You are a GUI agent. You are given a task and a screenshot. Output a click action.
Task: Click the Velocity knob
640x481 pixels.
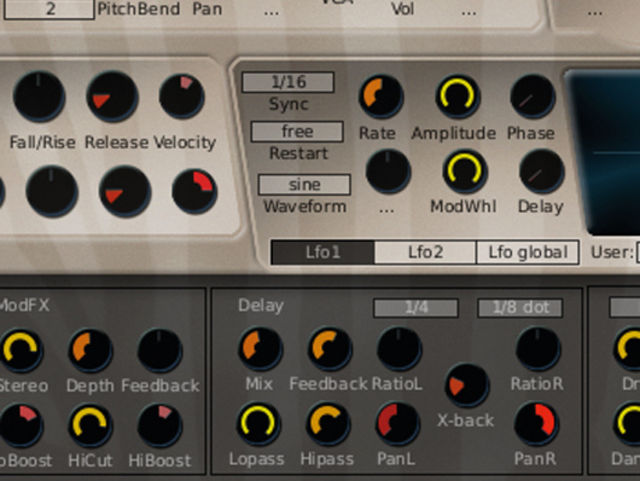[x=182, y=96]
